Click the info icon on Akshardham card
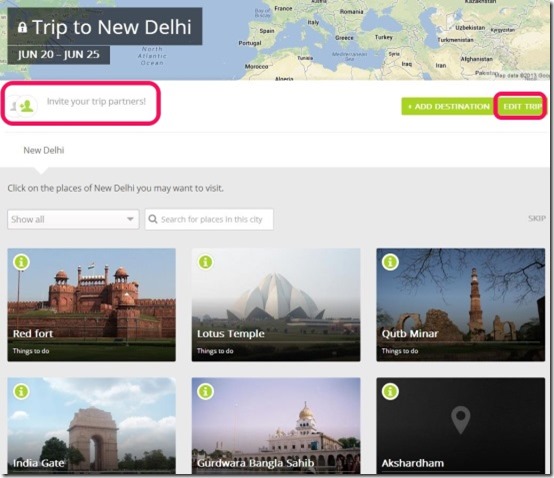This screenshot has height=478, width=554. coord(390,391)
